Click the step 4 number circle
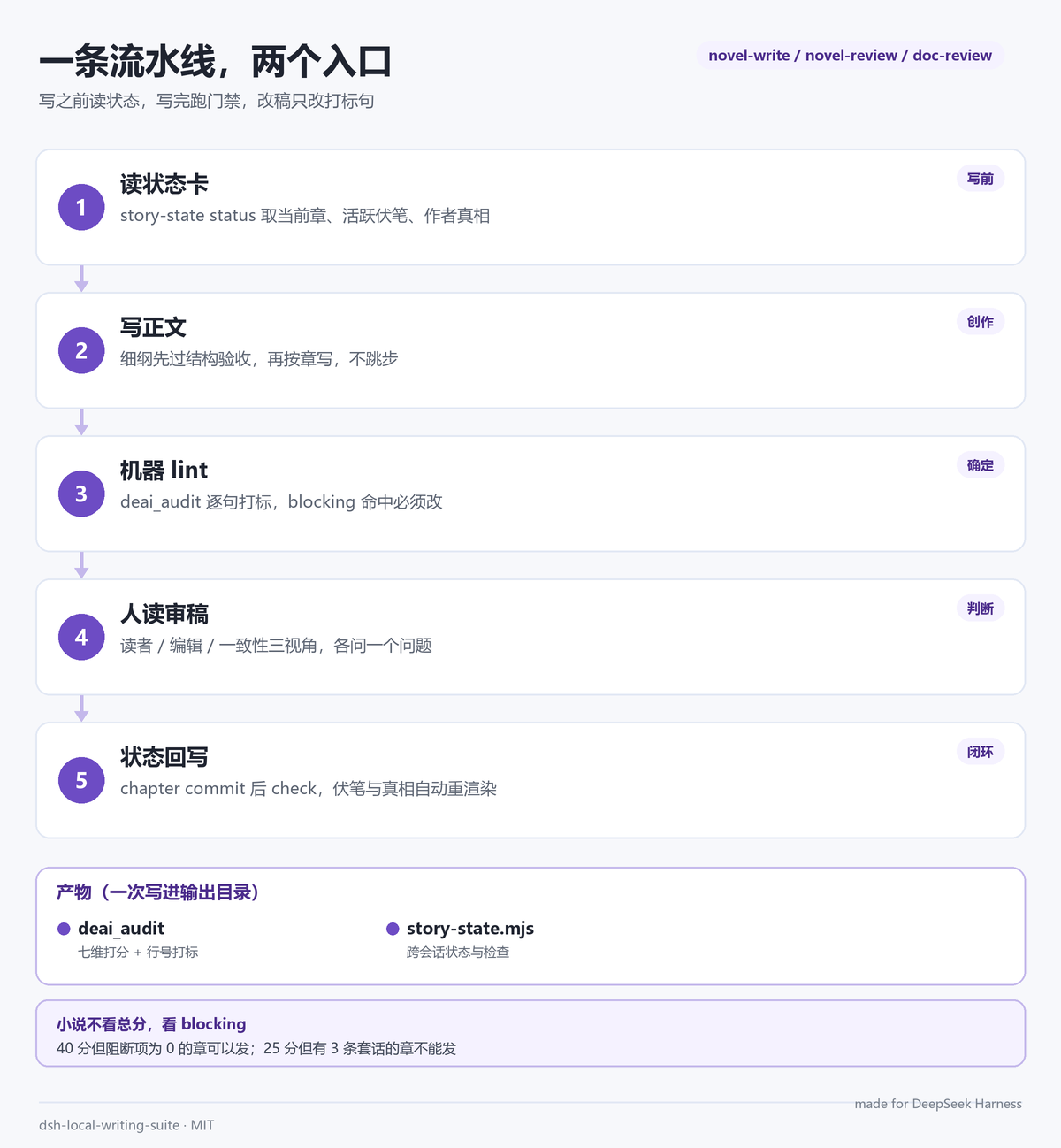 pyautogui.click(x=81, y=637)
